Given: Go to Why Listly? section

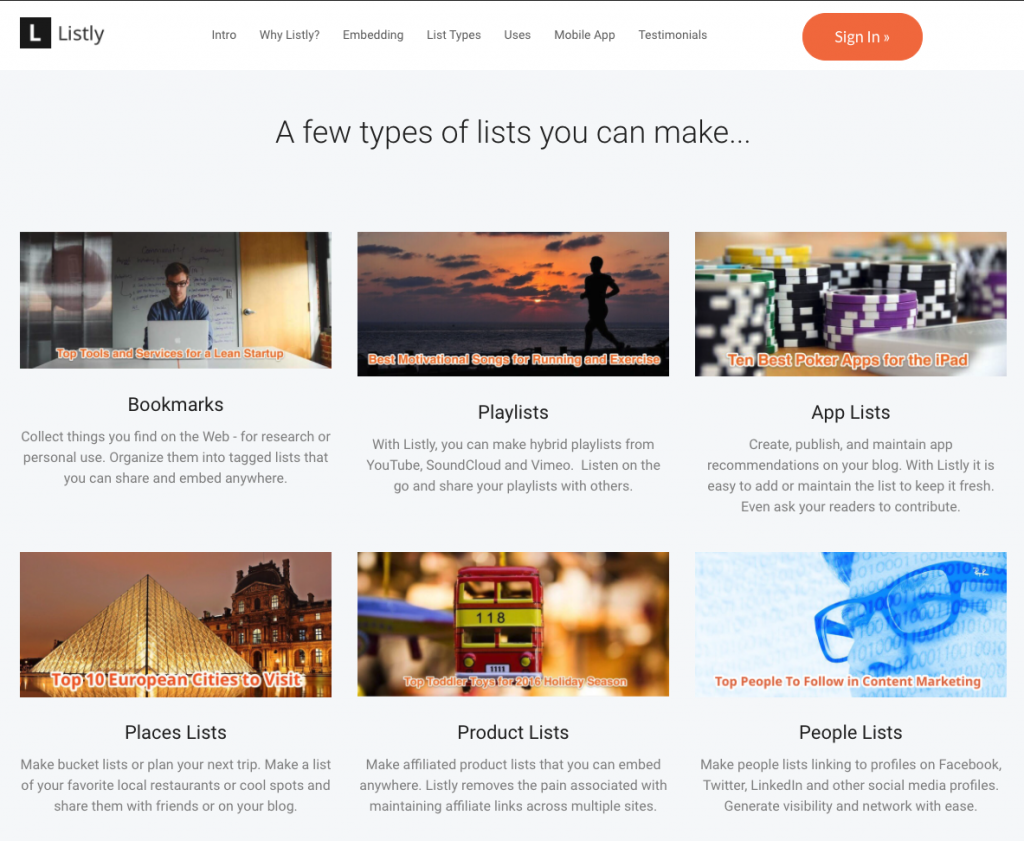Looking at the screenshot, I should [289, 35].
